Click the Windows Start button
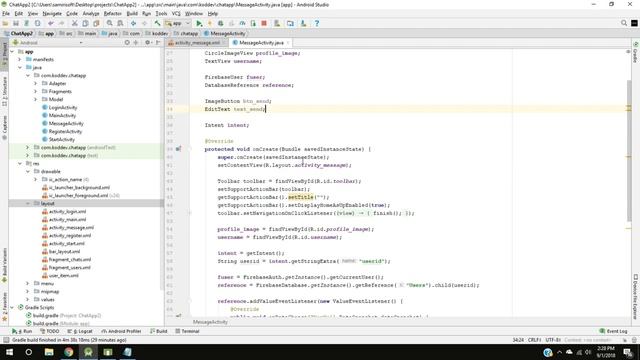 tap(9, 352)
